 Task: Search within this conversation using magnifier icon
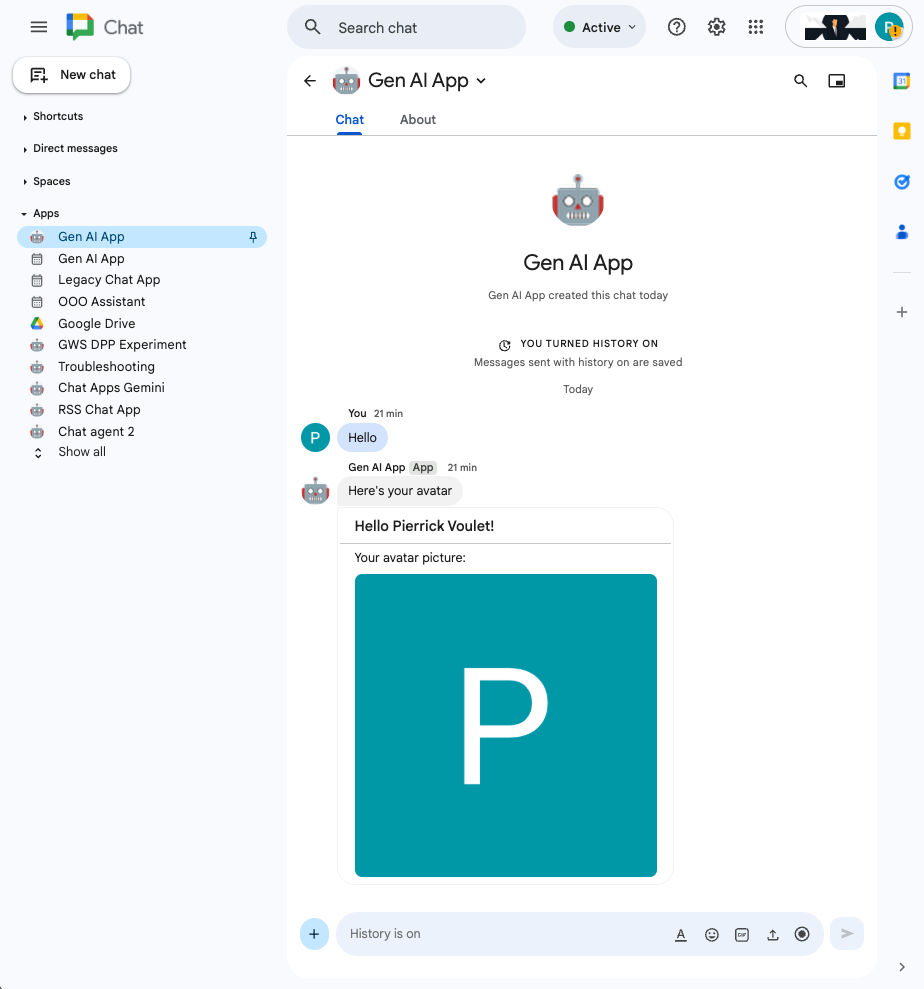[x=800, y=81]
